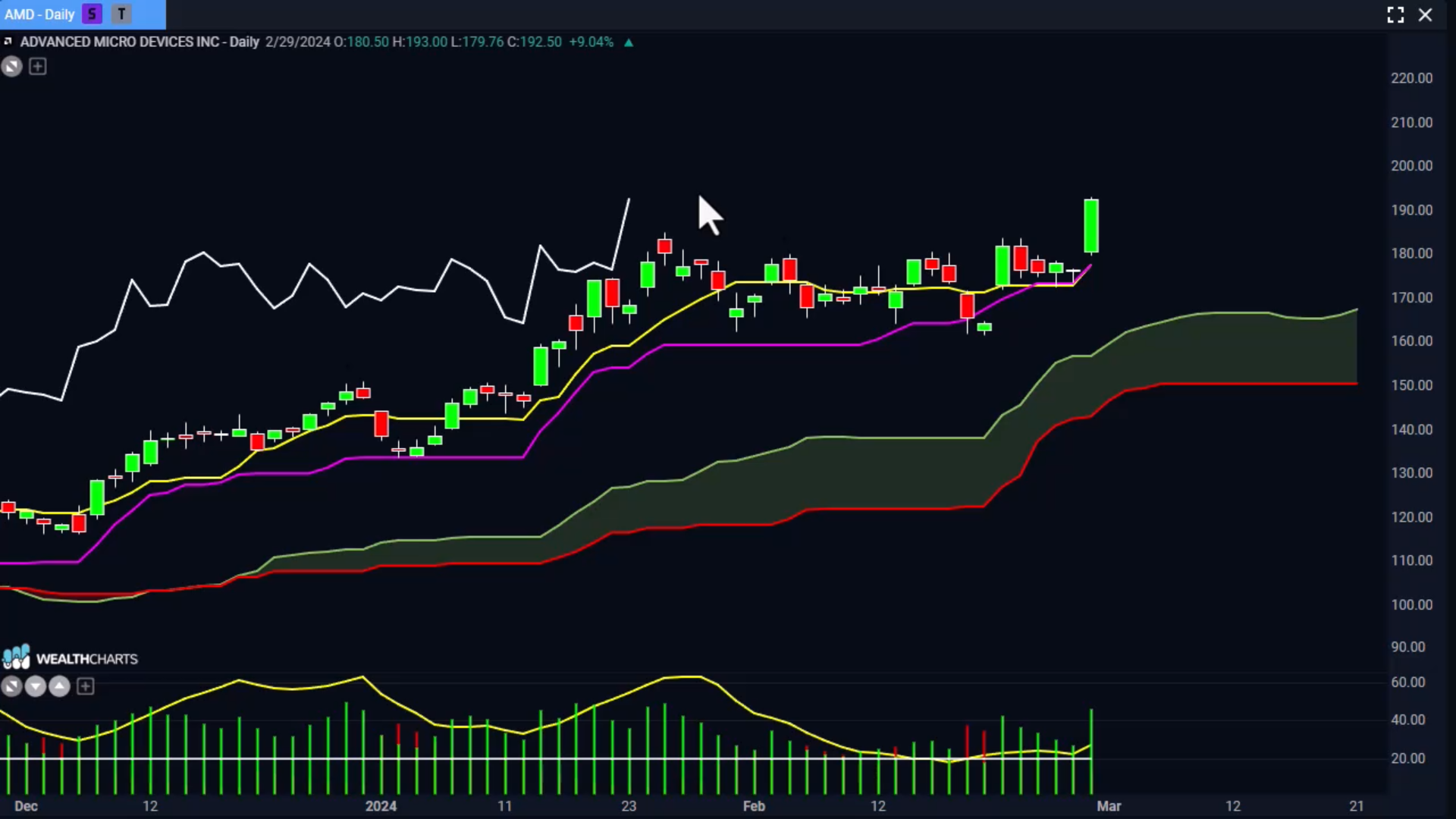Move the indicator pane up with the up arrow

(59, 687)
